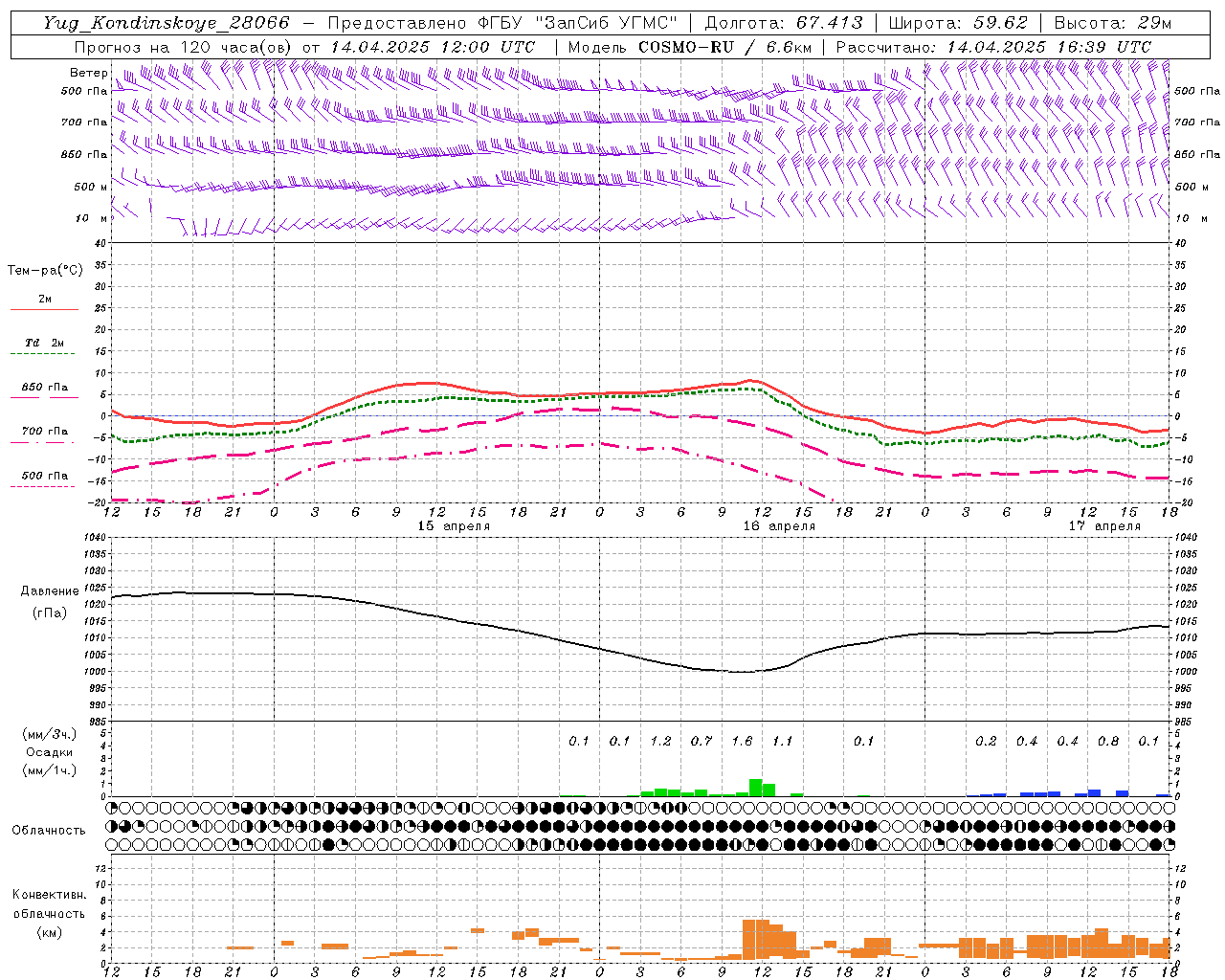Click the 0.2 three-hour precipitation value

pyautogui.click(x=986, y=742)
